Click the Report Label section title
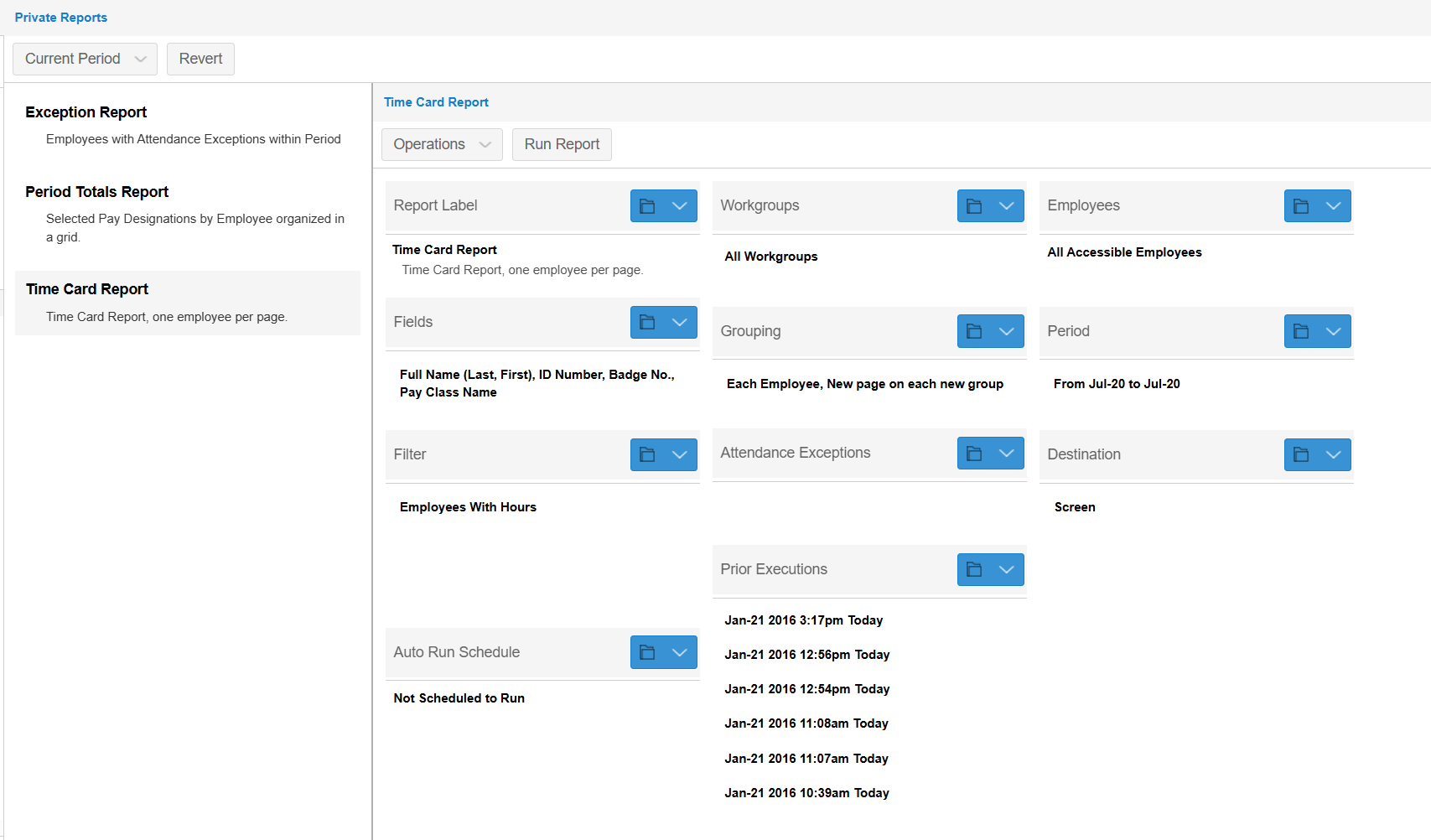1431x840 pixels. coord(435,206)
